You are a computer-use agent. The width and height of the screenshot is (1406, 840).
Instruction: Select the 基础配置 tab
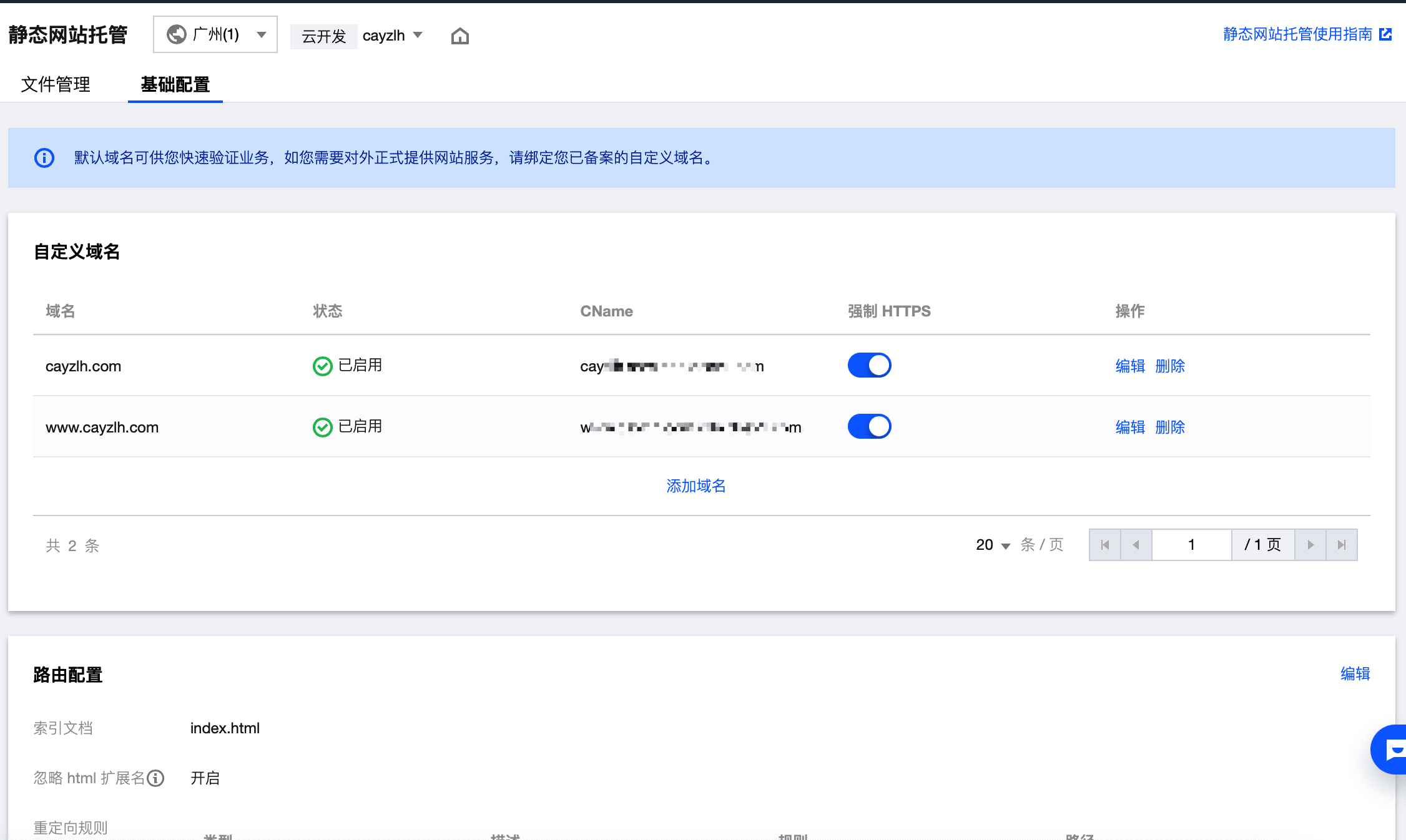point(175,84)
